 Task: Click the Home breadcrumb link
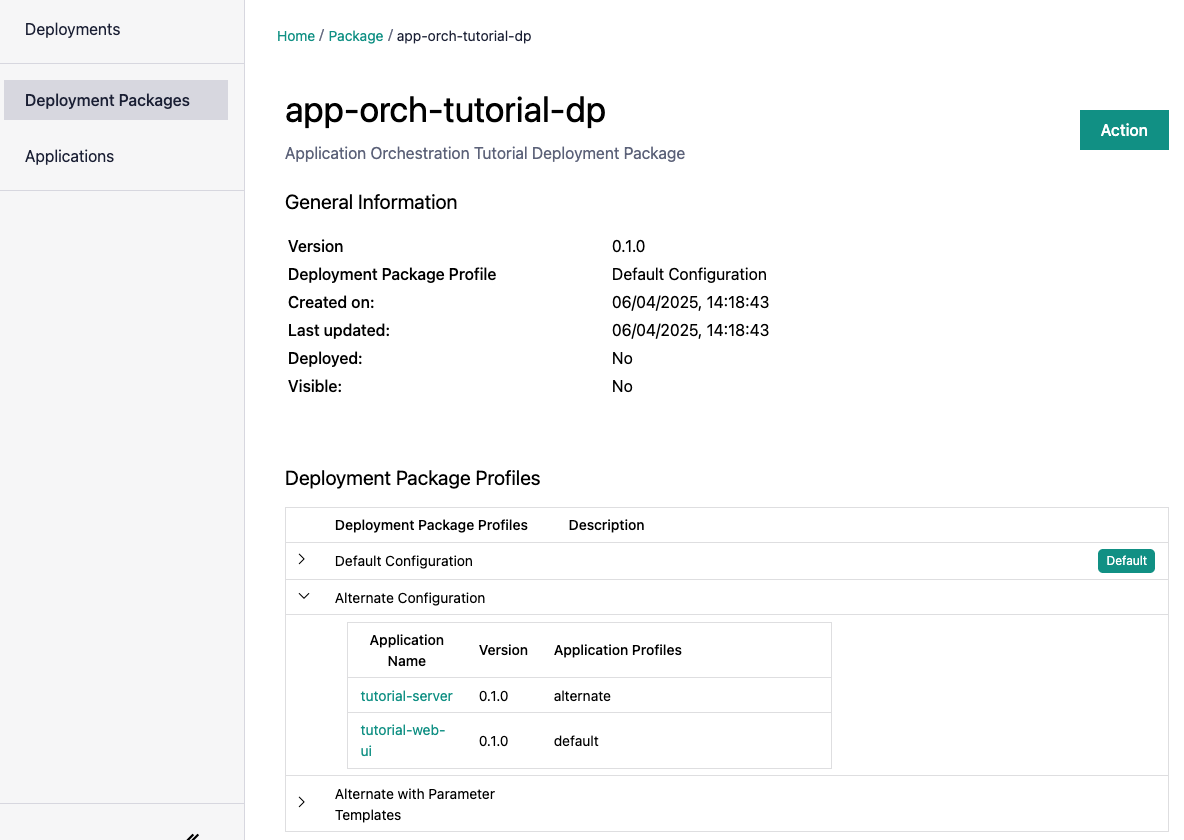[296, 36]
